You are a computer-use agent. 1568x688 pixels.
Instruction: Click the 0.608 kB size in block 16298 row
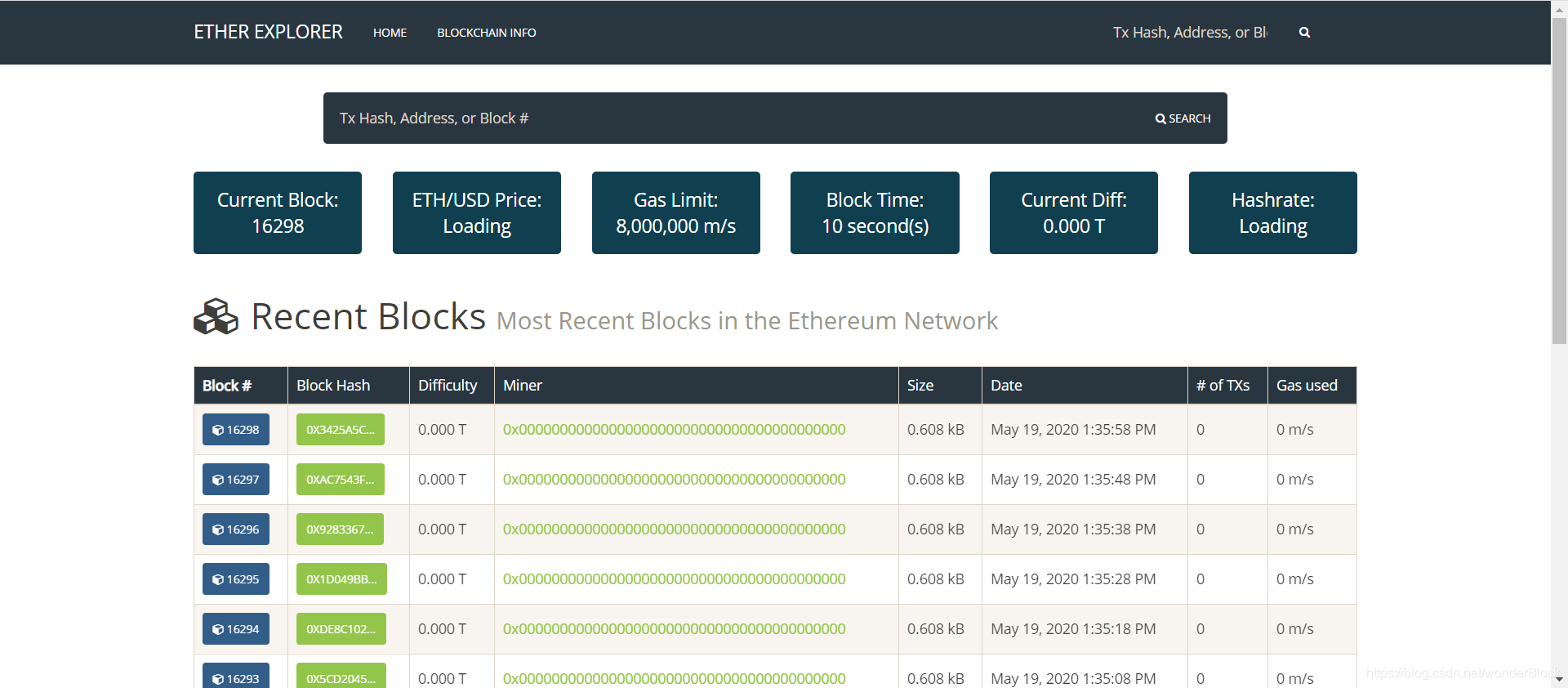pos(936,430)
